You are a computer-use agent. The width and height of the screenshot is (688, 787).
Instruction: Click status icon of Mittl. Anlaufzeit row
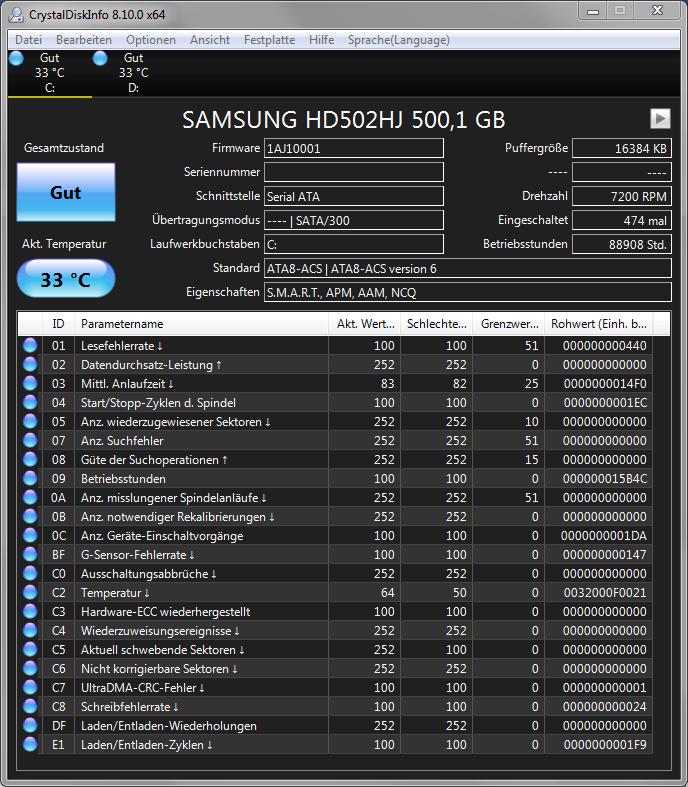(30, 383)
